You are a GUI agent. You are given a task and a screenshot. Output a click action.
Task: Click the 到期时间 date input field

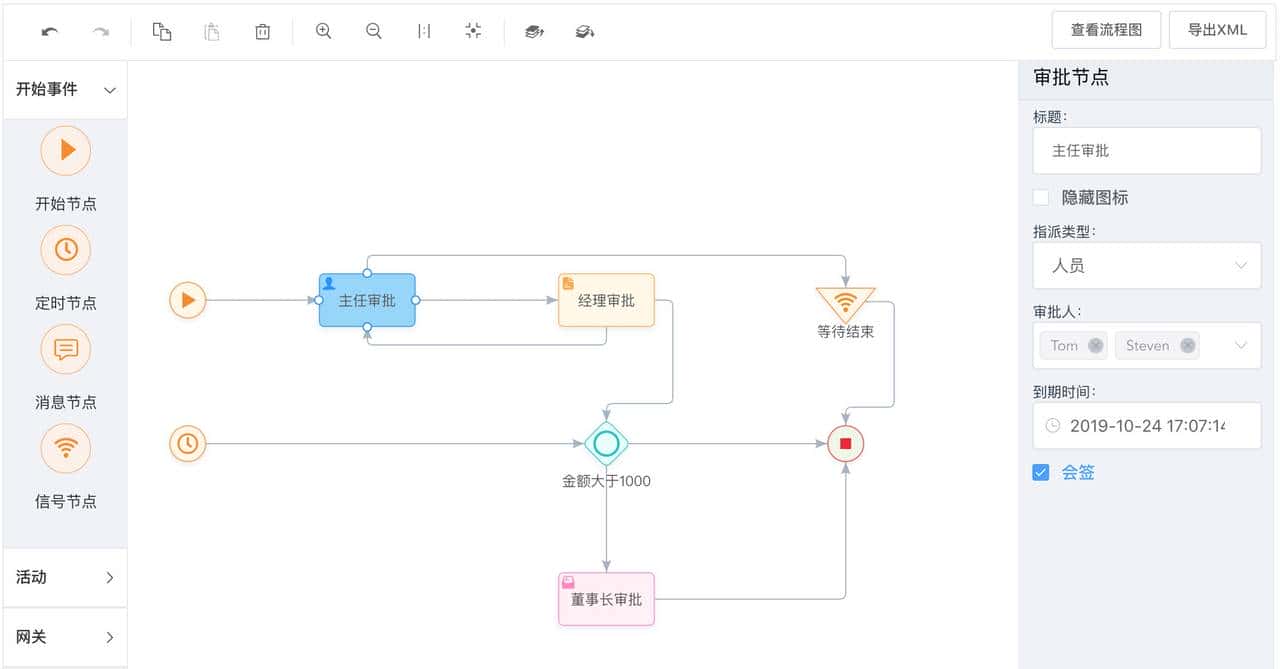tap(1146, 426)
